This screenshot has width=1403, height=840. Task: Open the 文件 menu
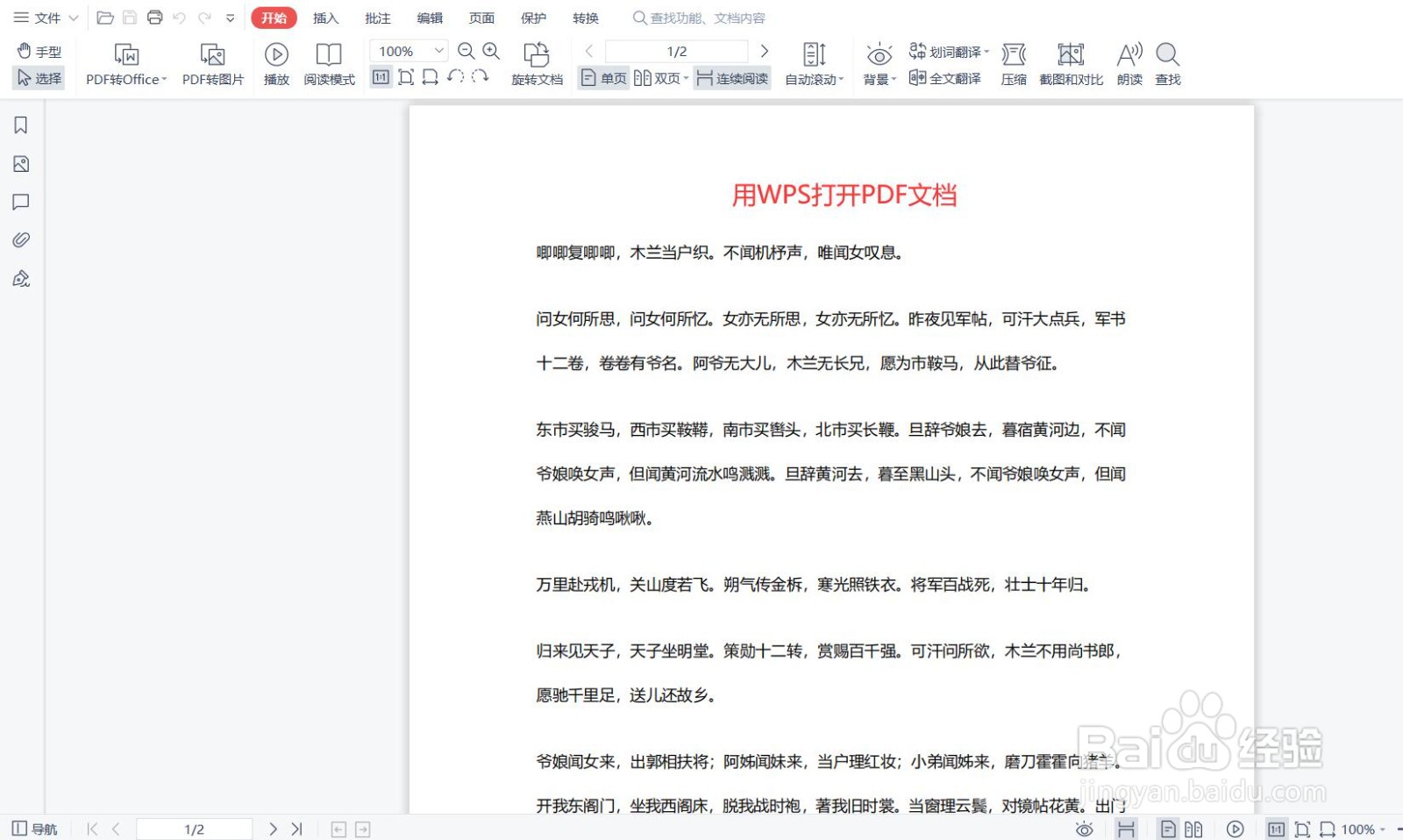[x=46, y=18]
